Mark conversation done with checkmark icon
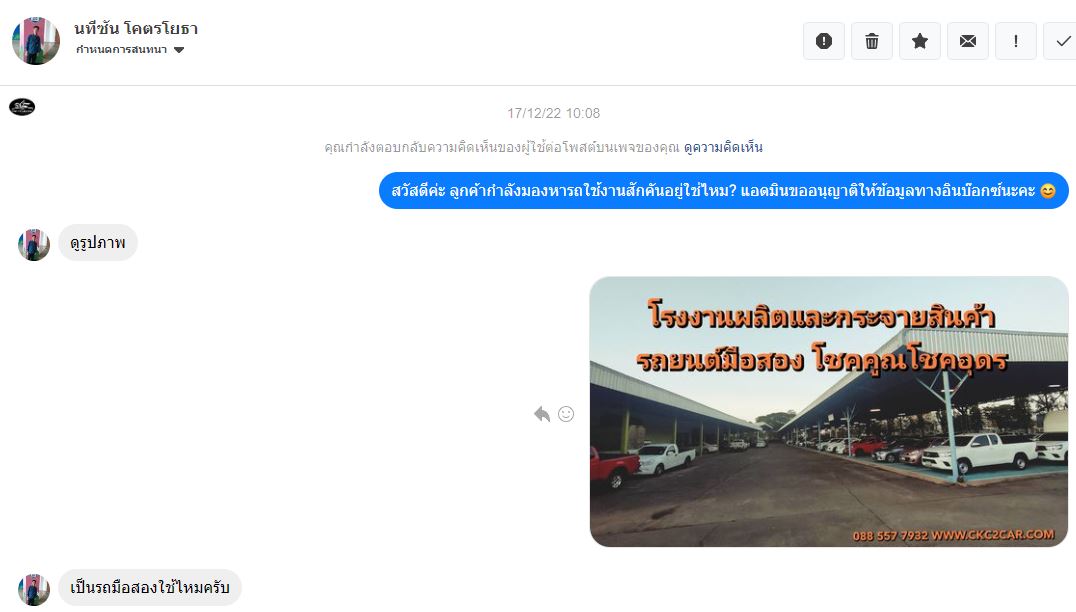The image size is (1076, 612). pos(1061,41)
